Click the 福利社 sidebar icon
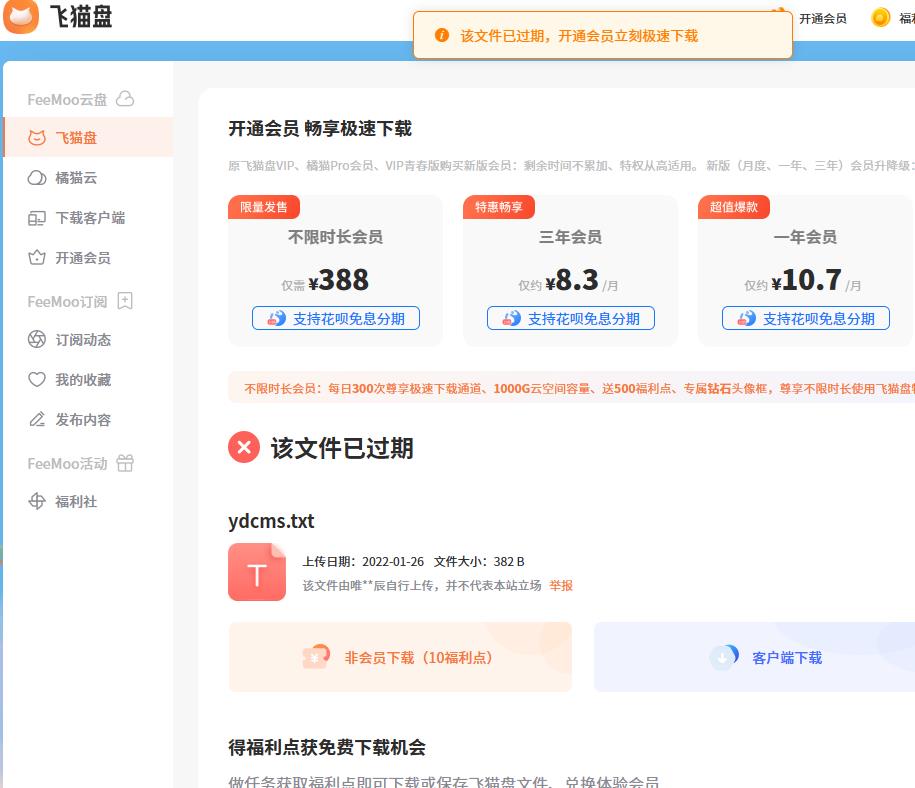Image resolution: width=915 pixels, height=788 pixels. pos(37,502)
